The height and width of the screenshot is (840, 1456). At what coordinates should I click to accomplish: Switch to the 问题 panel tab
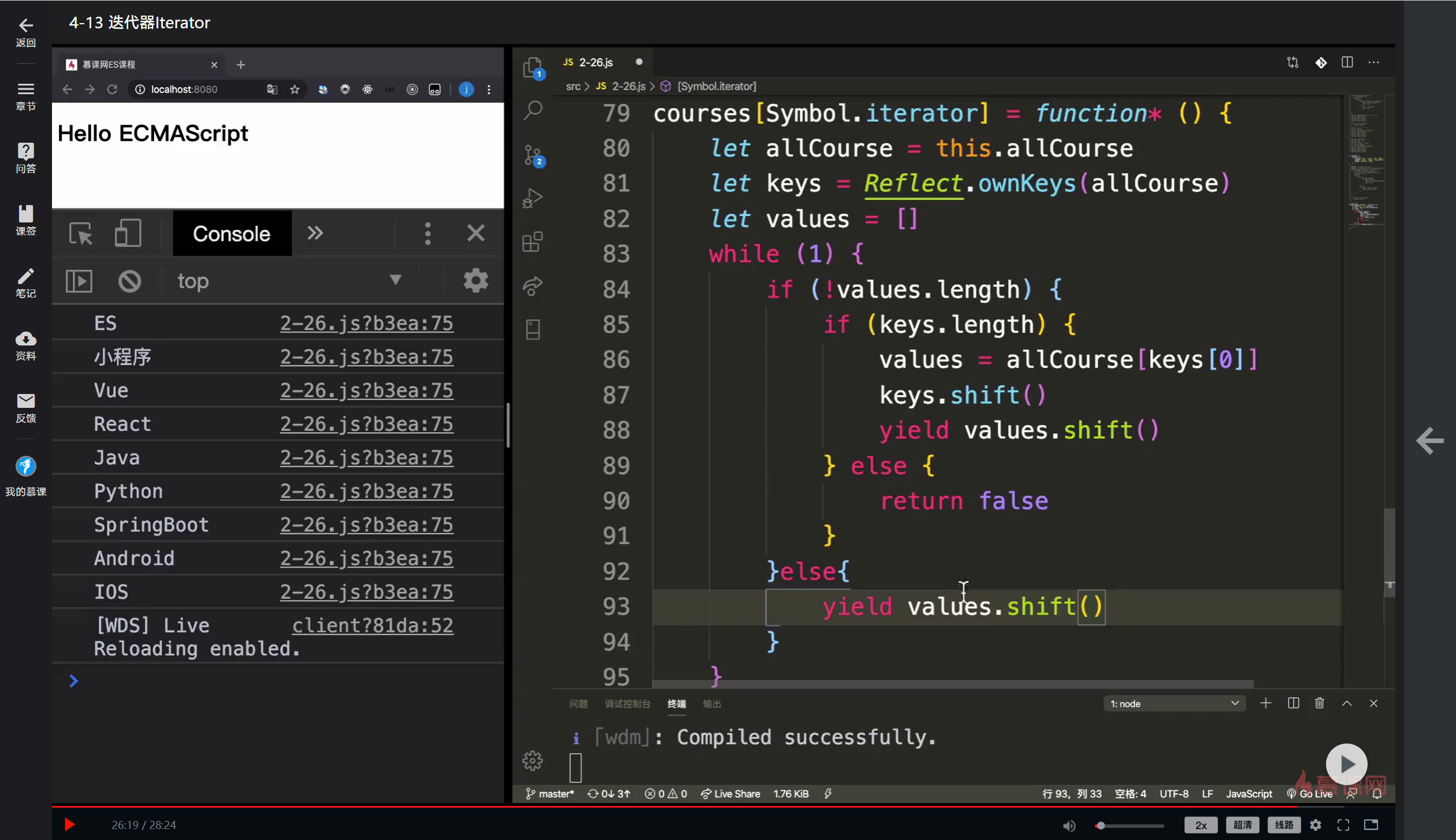coord(578,704)
